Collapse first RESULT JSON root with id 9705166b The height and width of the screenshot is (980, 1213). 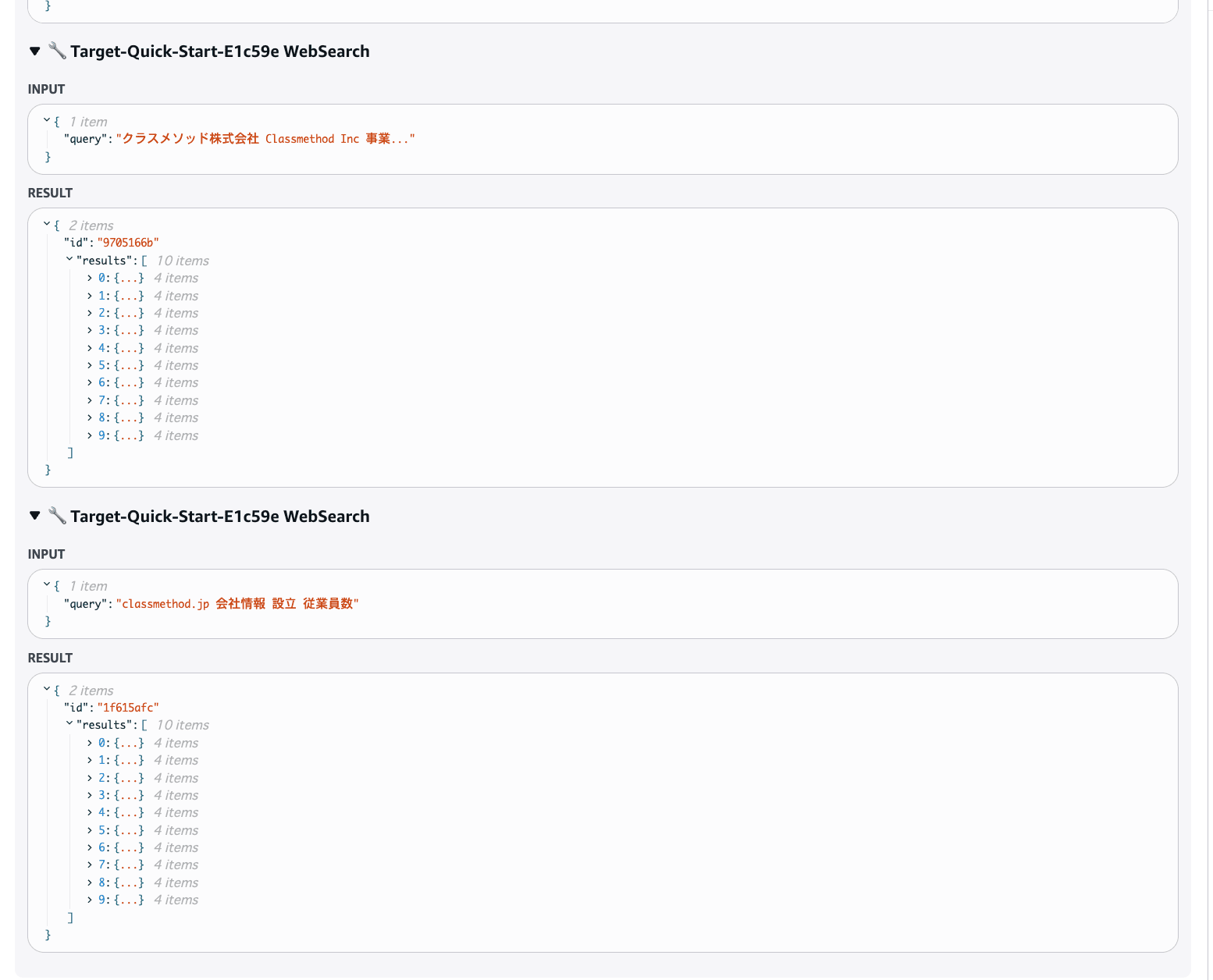coord(47,225)
